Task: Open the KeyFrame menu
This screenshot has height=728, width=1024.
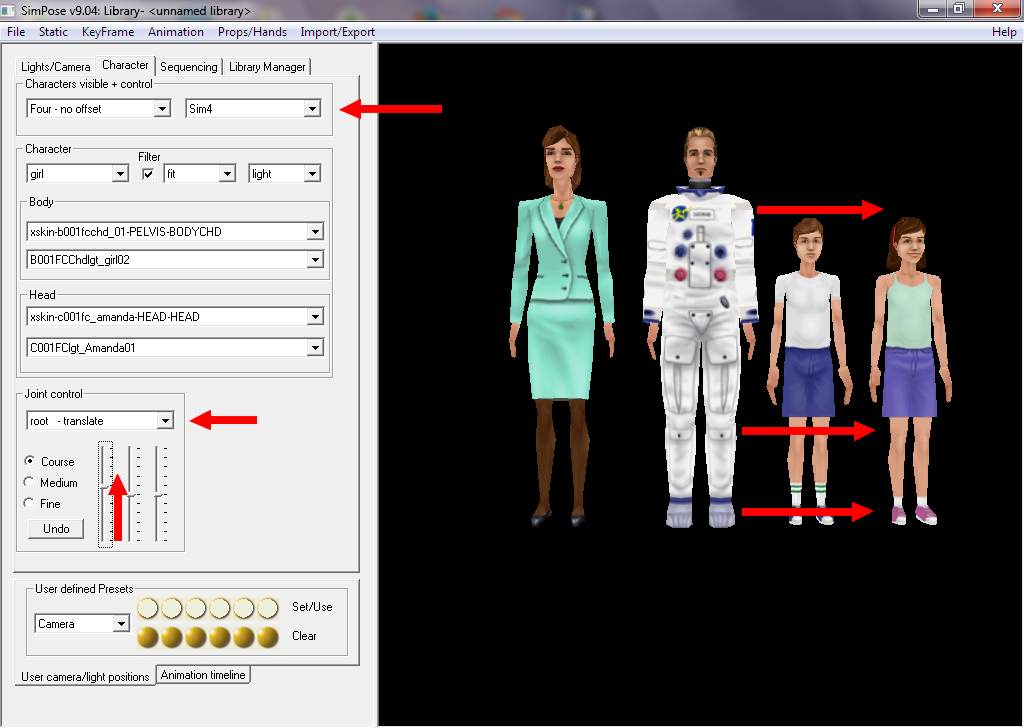Action: coord(107,32)
